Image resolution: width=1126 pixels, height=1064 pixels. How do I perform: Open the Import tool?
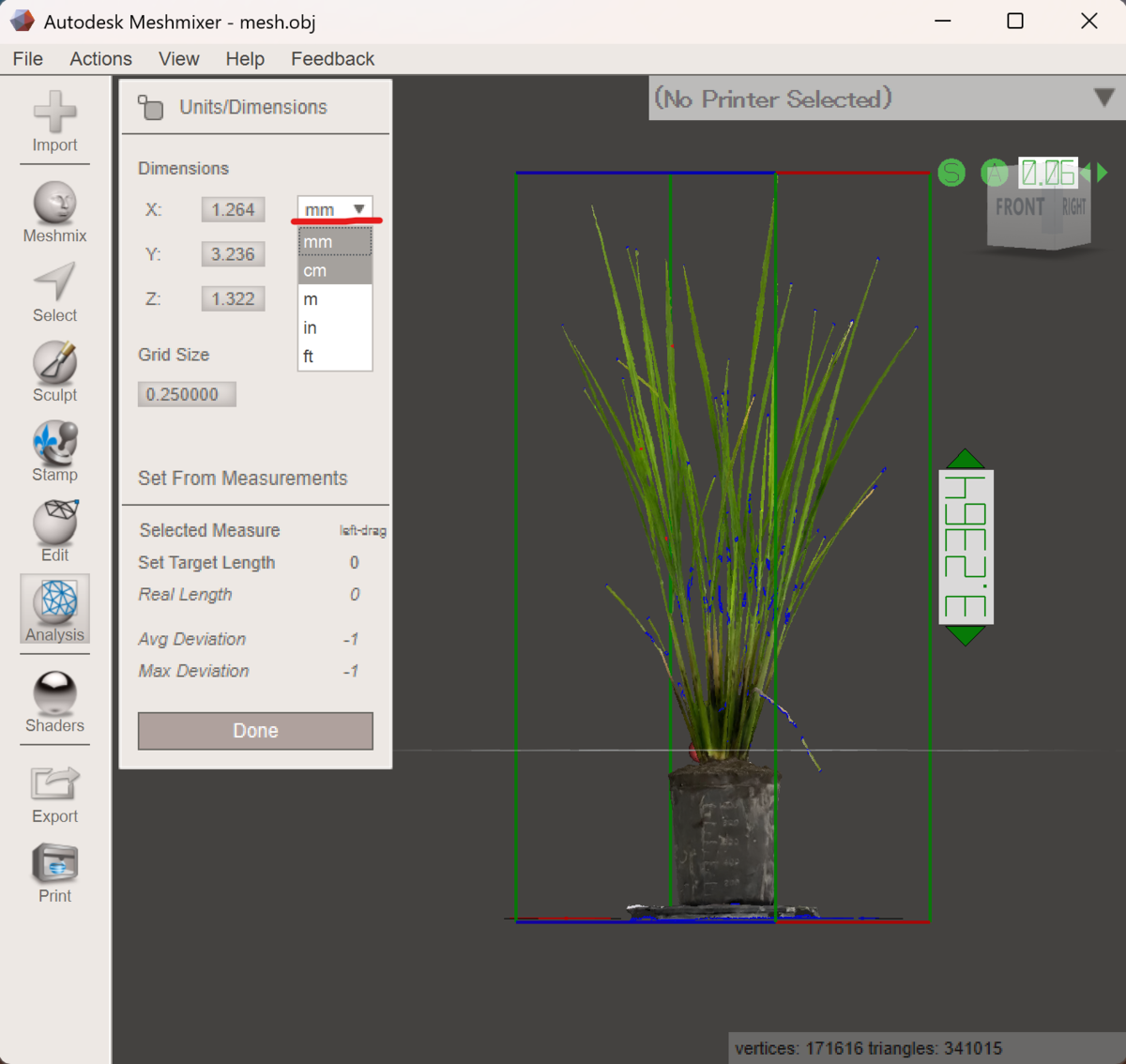[54, 122]
